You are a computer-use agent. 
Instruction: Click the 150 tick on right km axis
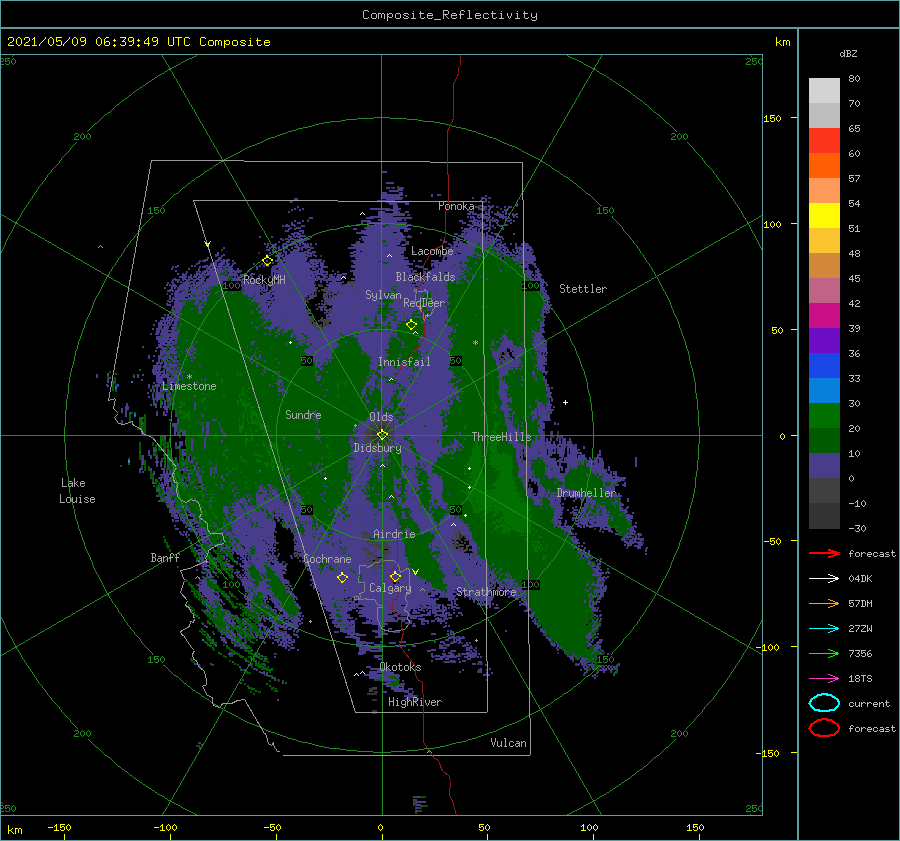click(x=773, y=118)
